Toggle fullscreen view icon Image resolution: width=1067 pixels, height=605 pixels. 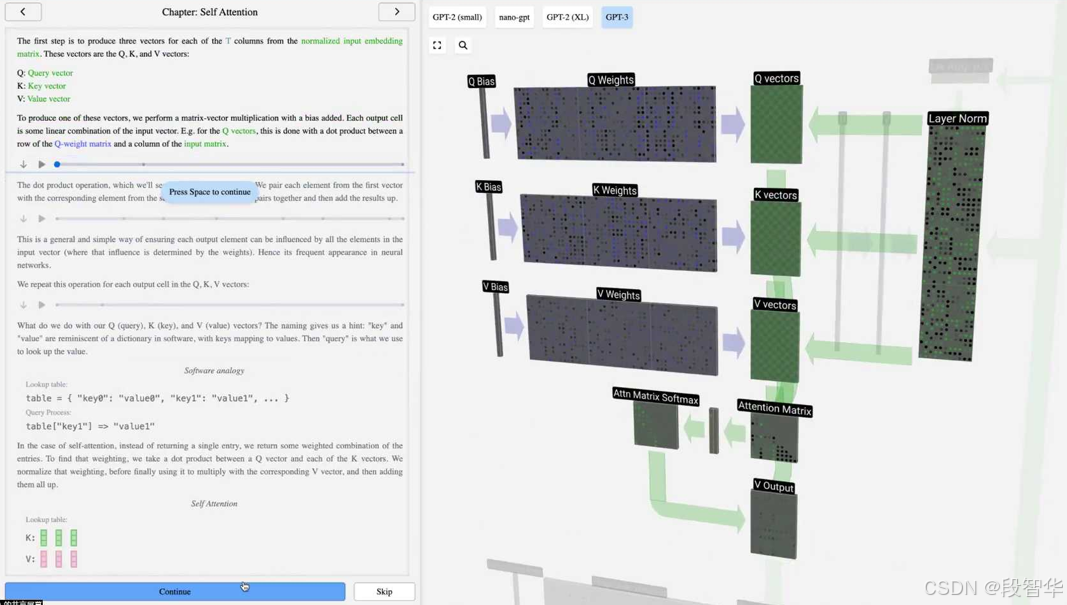pos(437,46)
